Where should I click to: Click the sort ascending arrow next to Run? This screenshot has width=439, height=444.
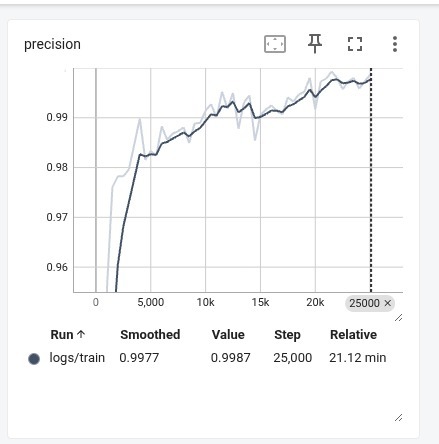coord(81,334)
